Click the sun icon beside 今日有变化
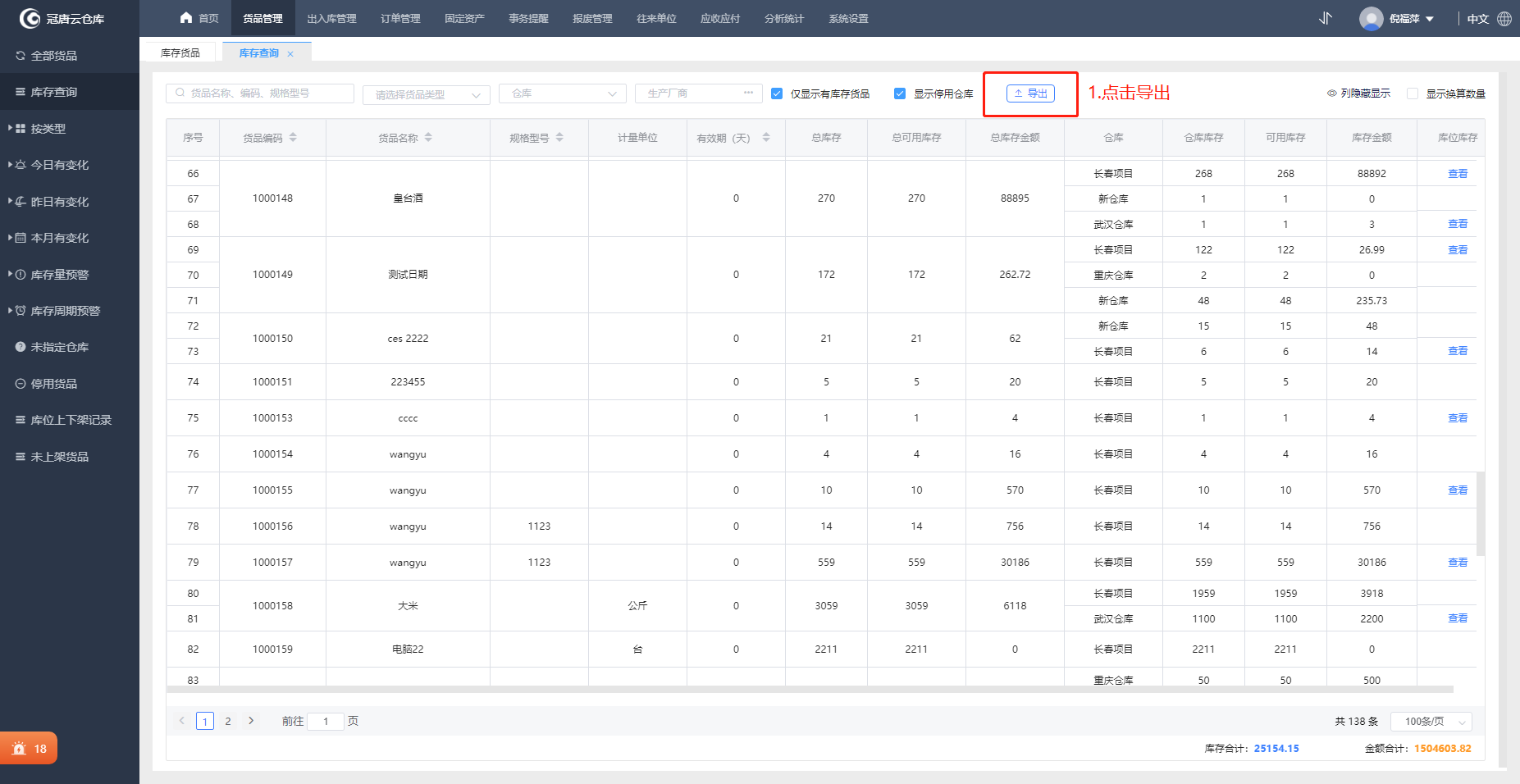This screenshot has height=784, width=1520. tap(21, 165)
